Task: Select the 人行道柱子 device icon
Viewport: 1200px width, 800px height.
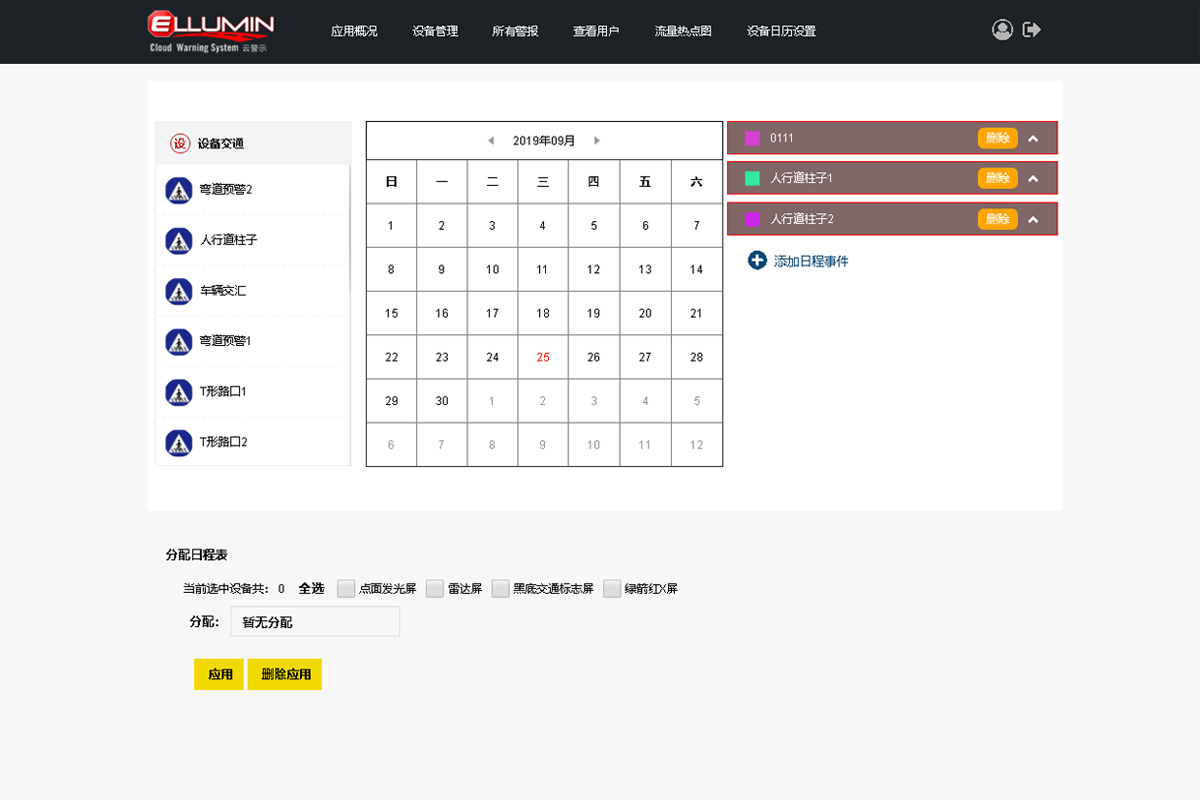Action: tap(179, 240)
